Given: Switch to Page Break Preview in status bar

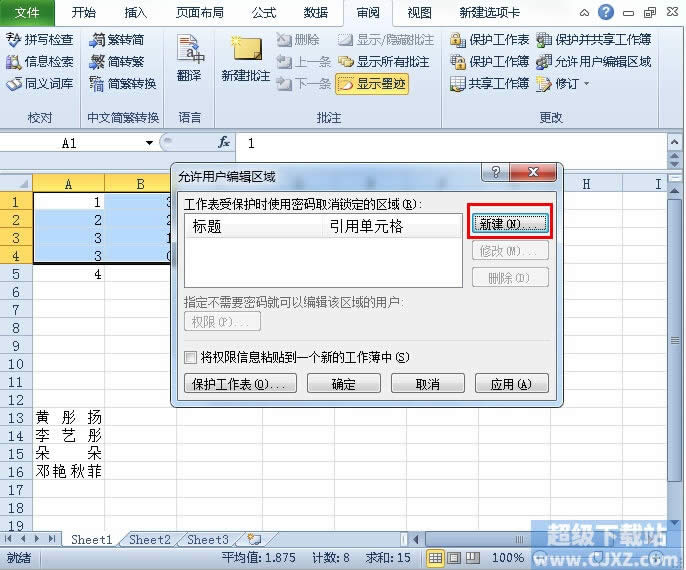Looking at the screenshot, I should click(472, 557).
